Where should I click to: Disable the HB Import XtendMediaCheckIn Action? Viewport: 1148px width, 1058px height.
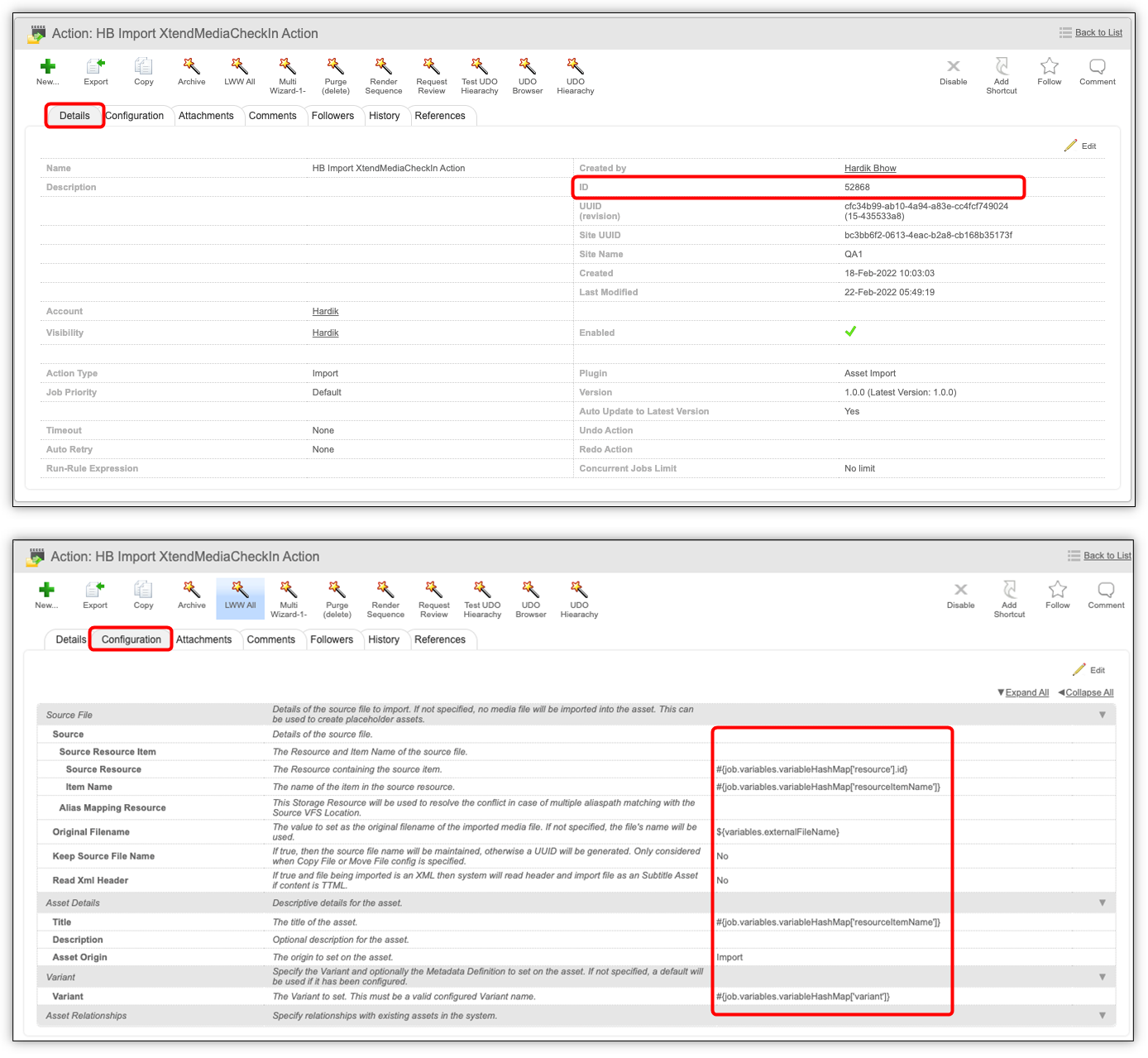click(x=953, y=73)
